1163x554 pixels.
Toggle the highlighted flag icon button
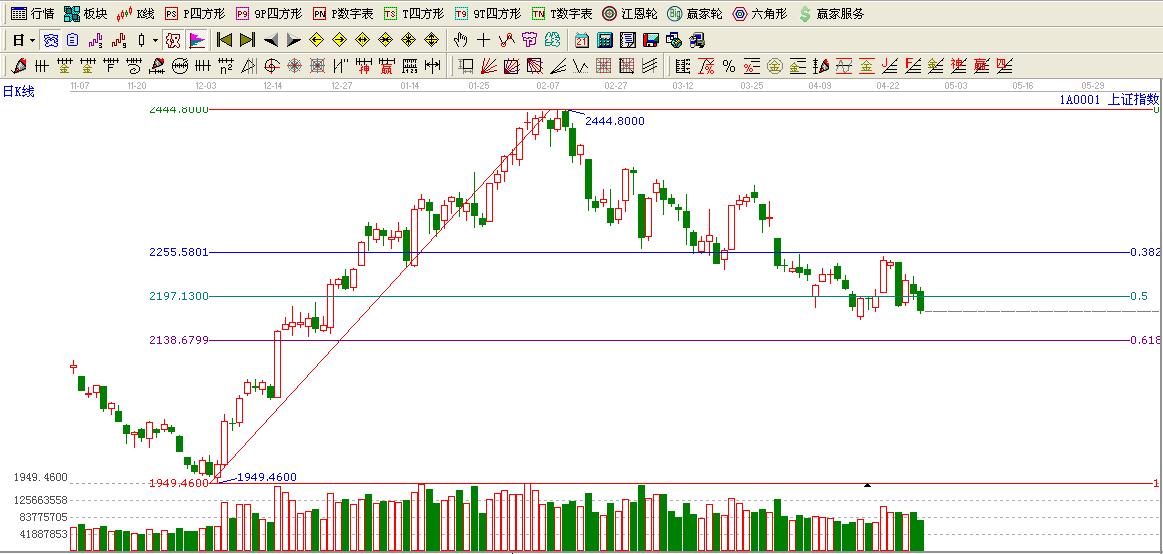click(x=197, y=40)
